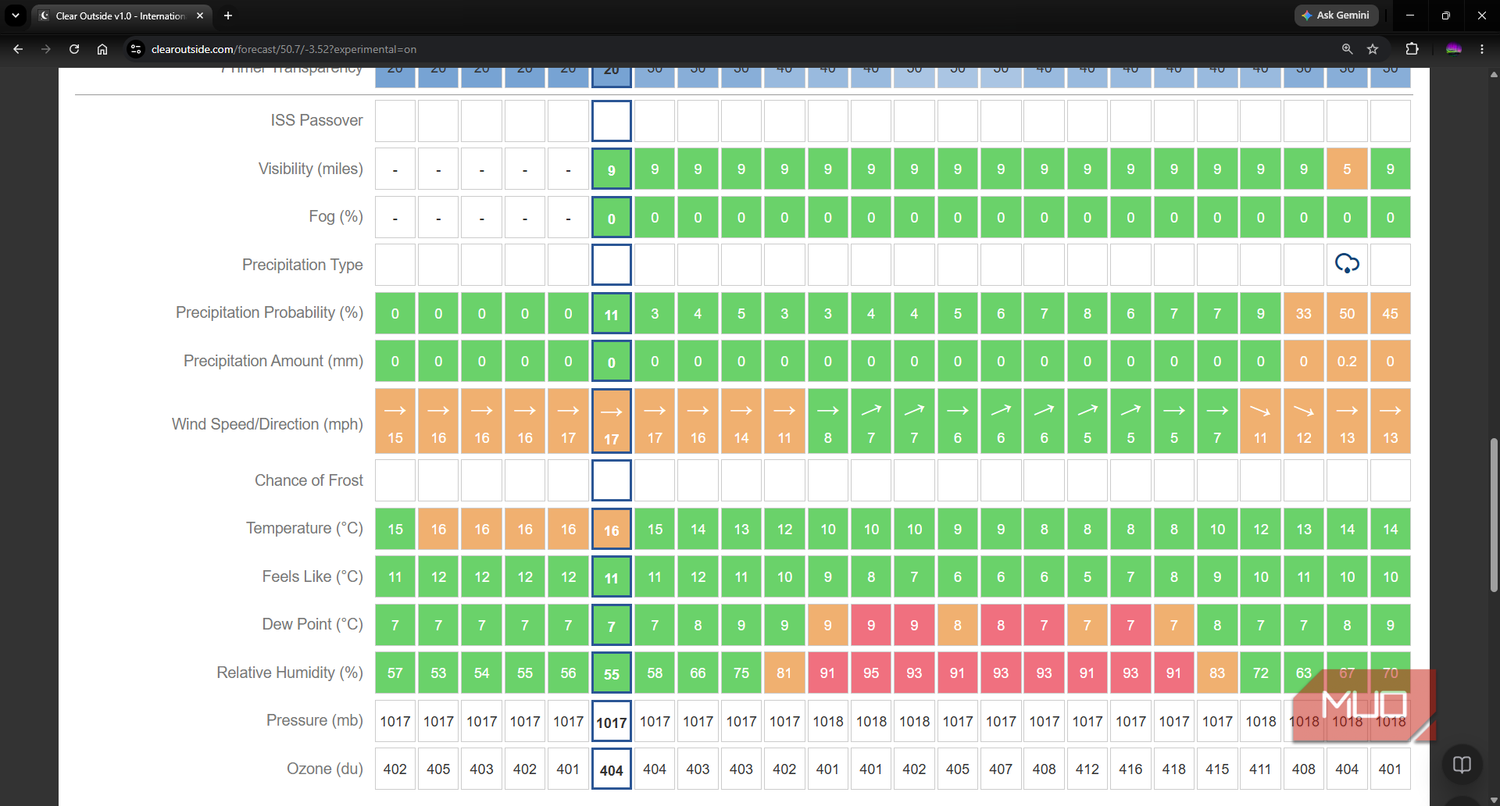Select the 412 ozone cell
1500x806 pixels.
(1088, 769)
